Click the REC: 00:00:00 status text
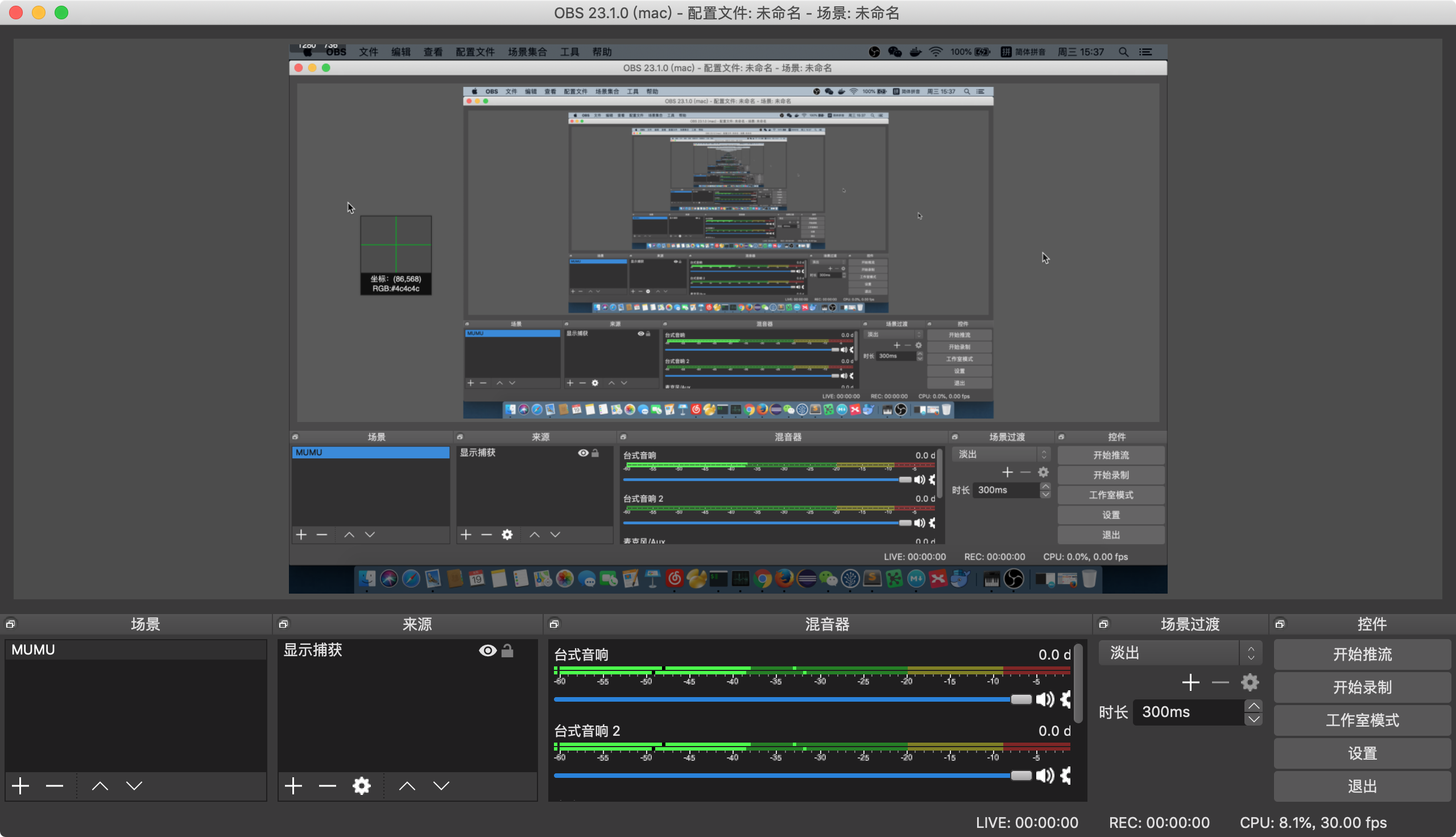Image resolution: width=1456 pixels, height=837 pixels. point(1159,823)
